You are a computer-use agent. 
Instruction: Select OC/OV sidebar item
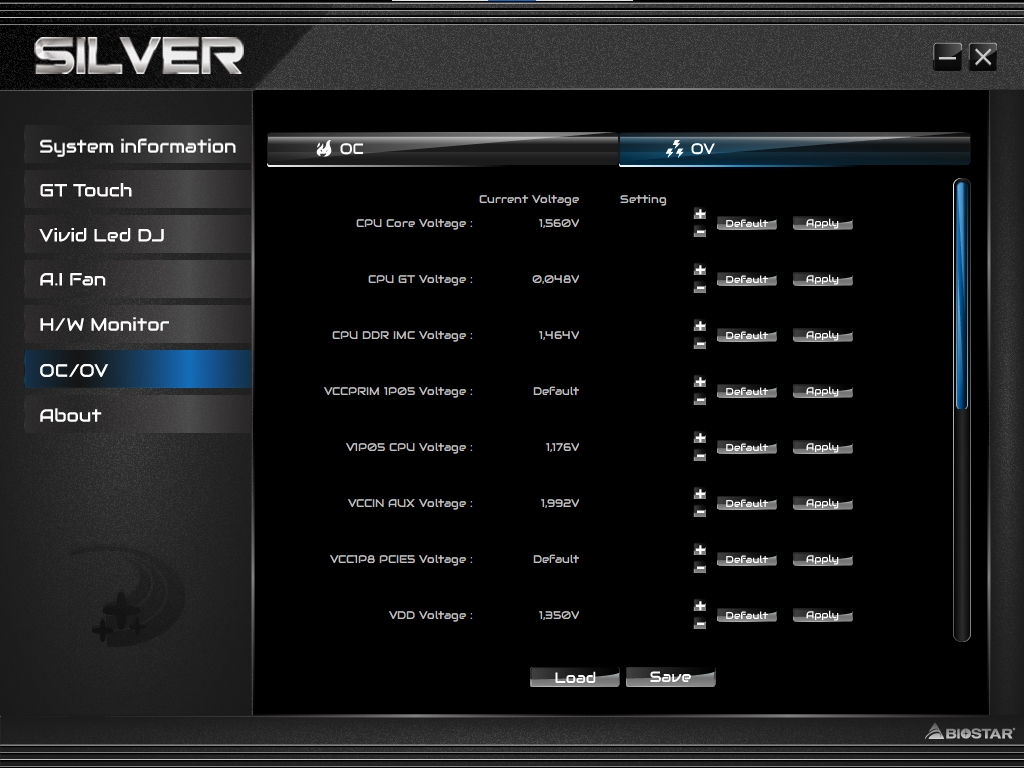point(138,370)
